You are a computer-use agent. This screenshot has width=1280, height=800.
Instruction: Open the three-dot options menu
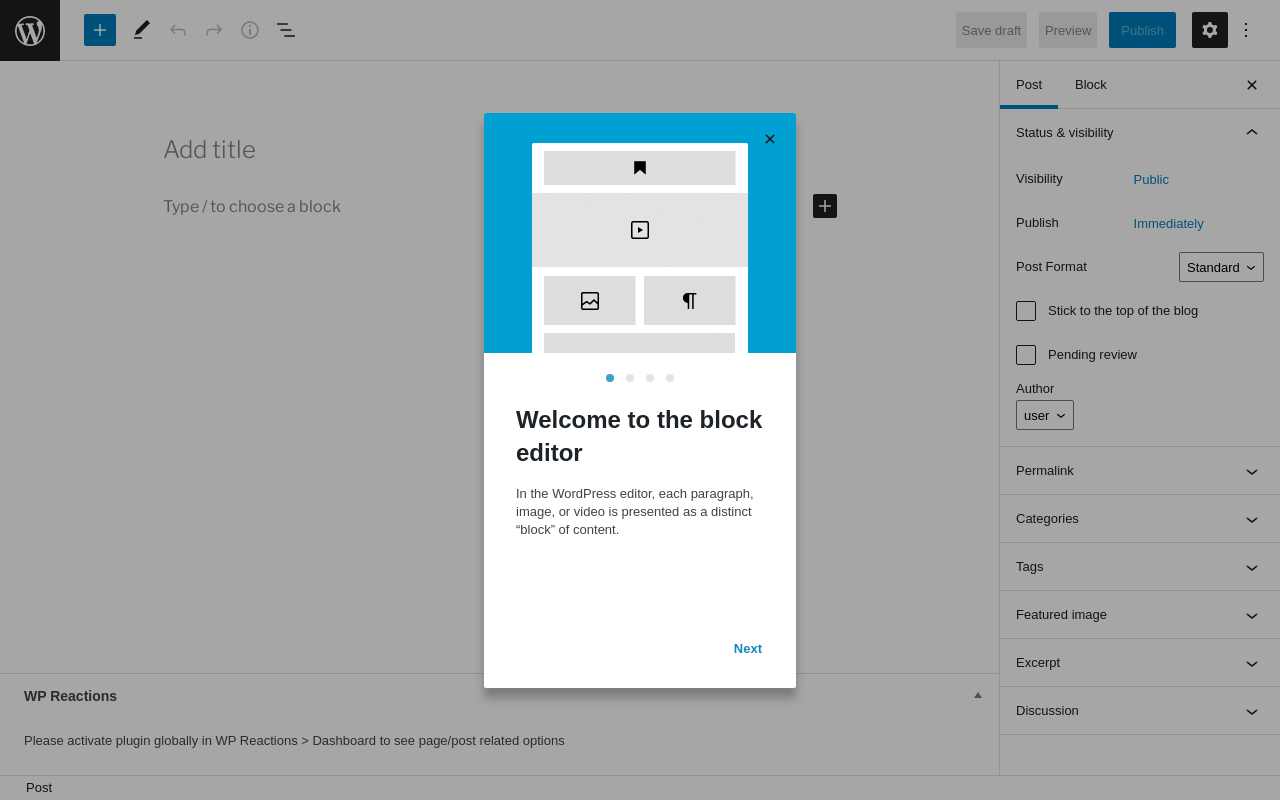1246,30
